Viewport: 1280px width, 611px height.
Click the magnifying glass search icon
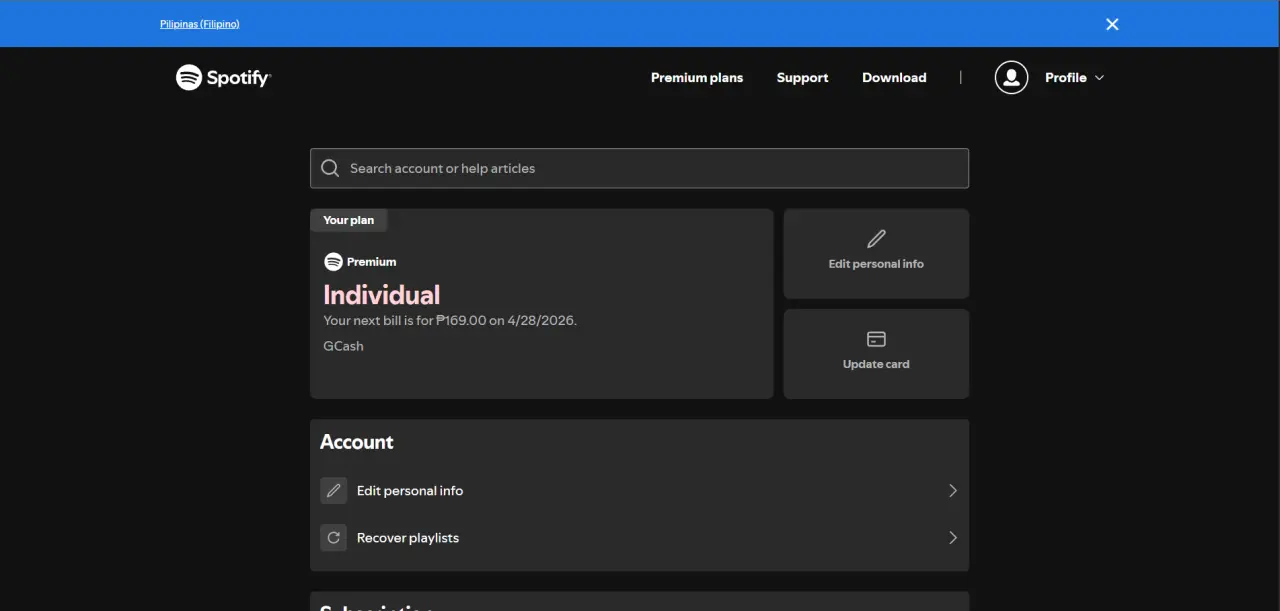[x=330, y=168]
